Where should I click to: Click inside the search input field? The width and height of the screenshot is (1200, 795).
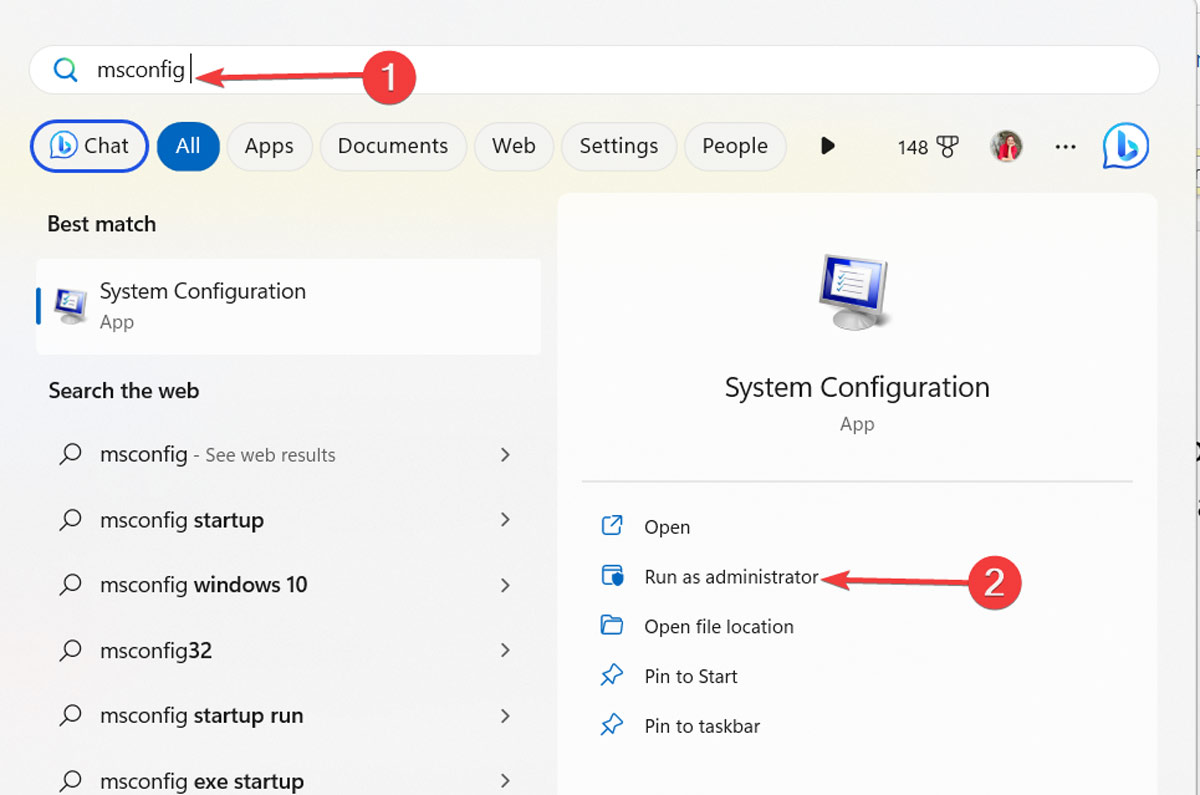(300, 70)
